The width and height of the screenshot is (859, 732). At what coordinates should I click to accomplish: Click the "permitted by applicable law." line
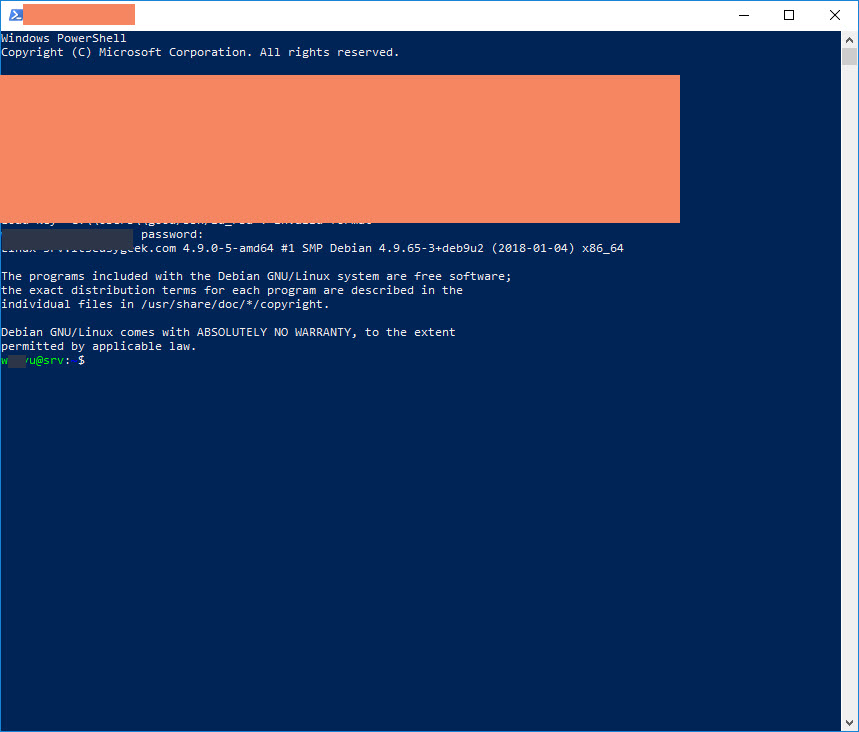98,346
